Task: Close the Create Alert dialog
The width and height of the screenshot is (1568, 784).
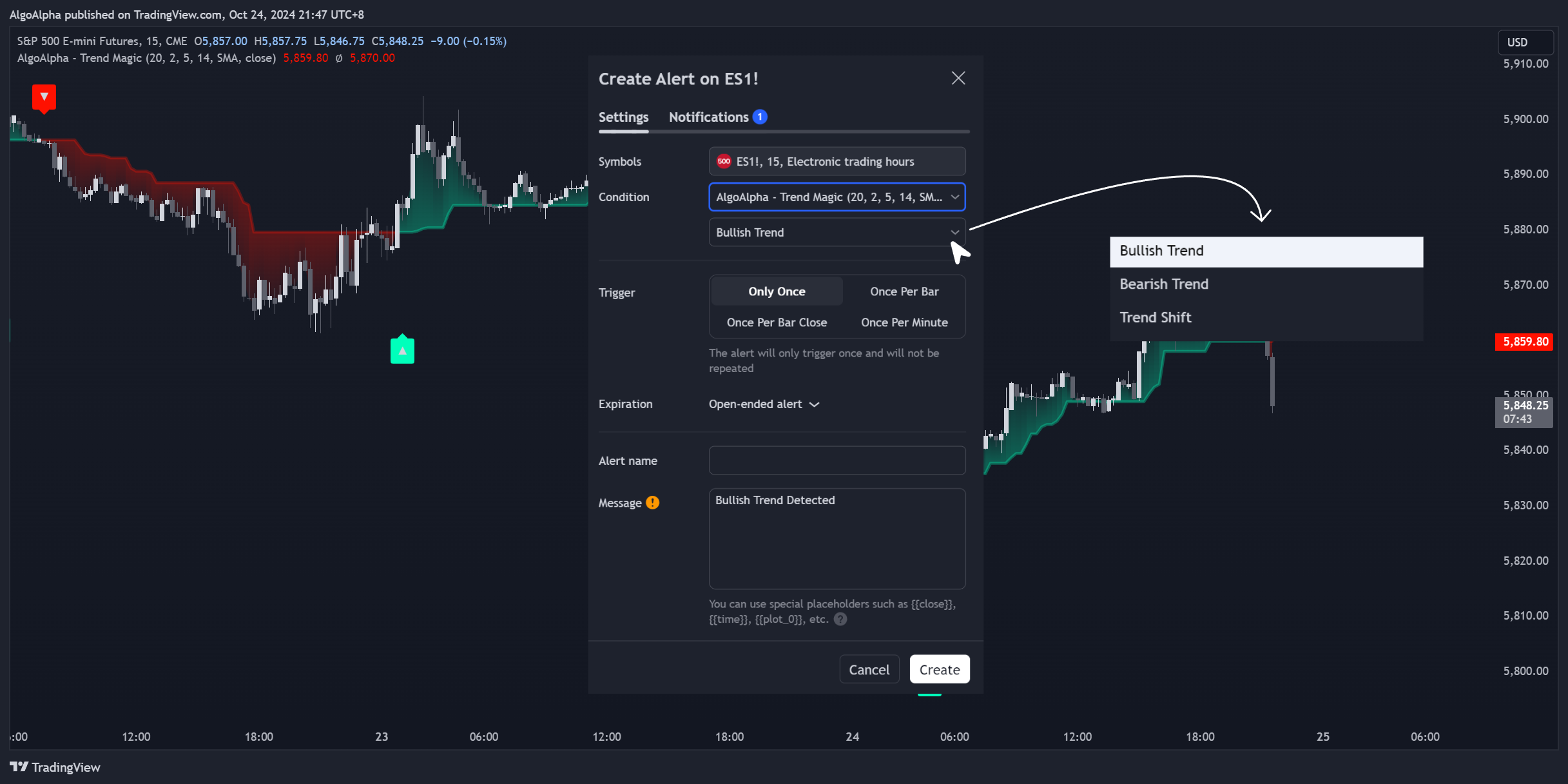Action: (958, 78)
